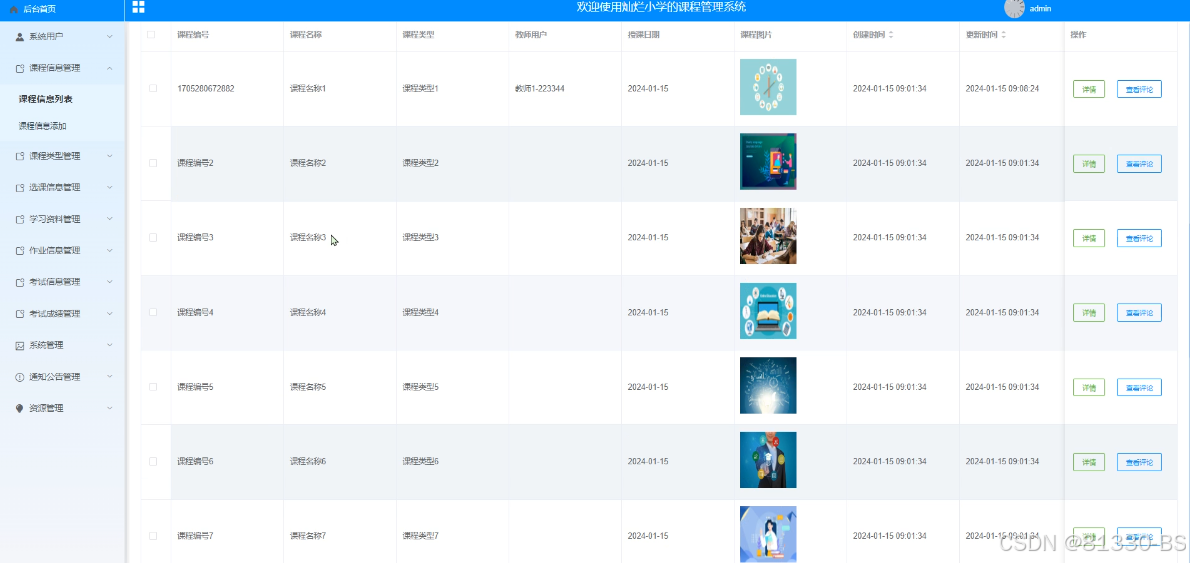Click 查看评论 button for 课程名称1
The width and height of the screenshot is (1190, 563).
click(1139, 89)
